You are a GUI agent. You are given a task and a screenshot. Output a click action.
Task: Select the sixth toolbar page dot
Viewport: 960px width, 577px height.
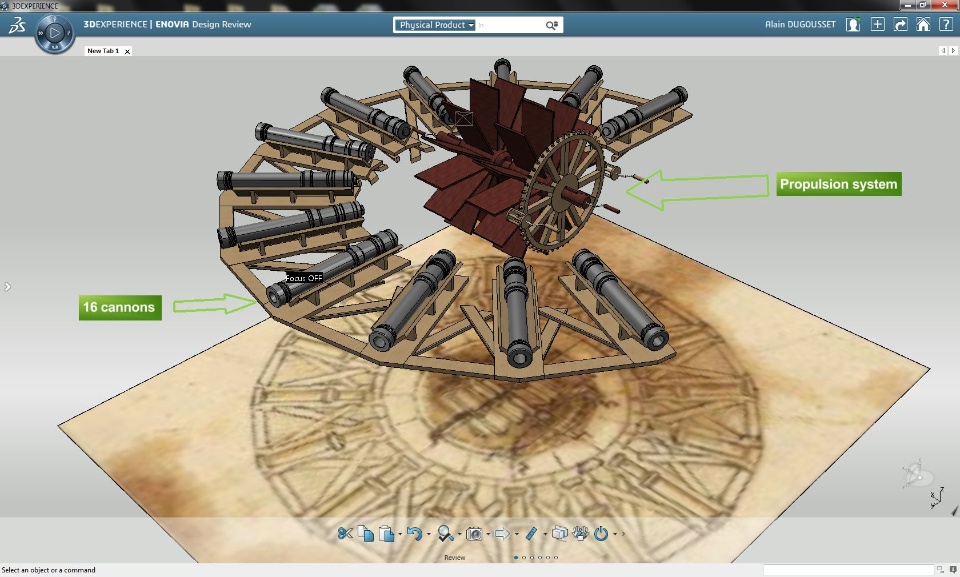[x=556, y=557]
